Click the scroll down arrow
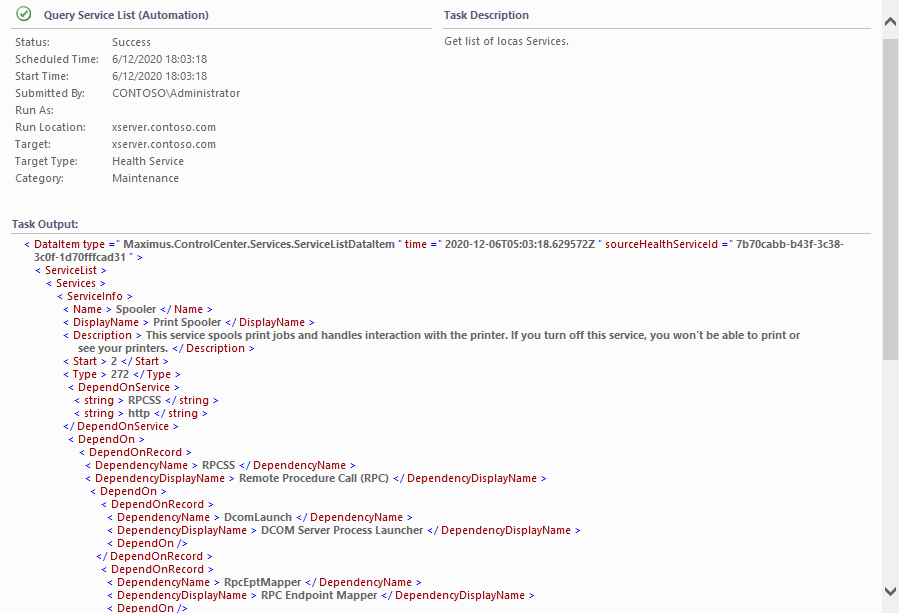The height and width of the screenshot is (613, 899). pos(890,591)
